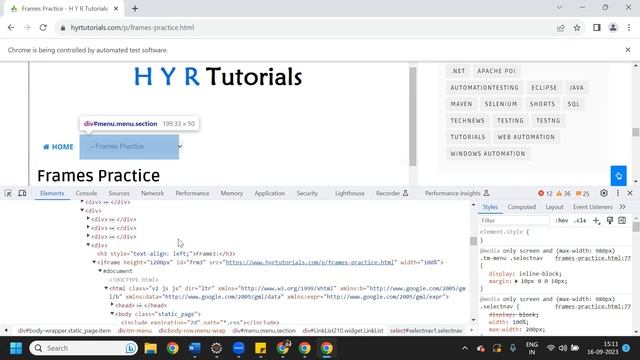
Task: Share this page via the address bar icon
Action: click(561, 28)
